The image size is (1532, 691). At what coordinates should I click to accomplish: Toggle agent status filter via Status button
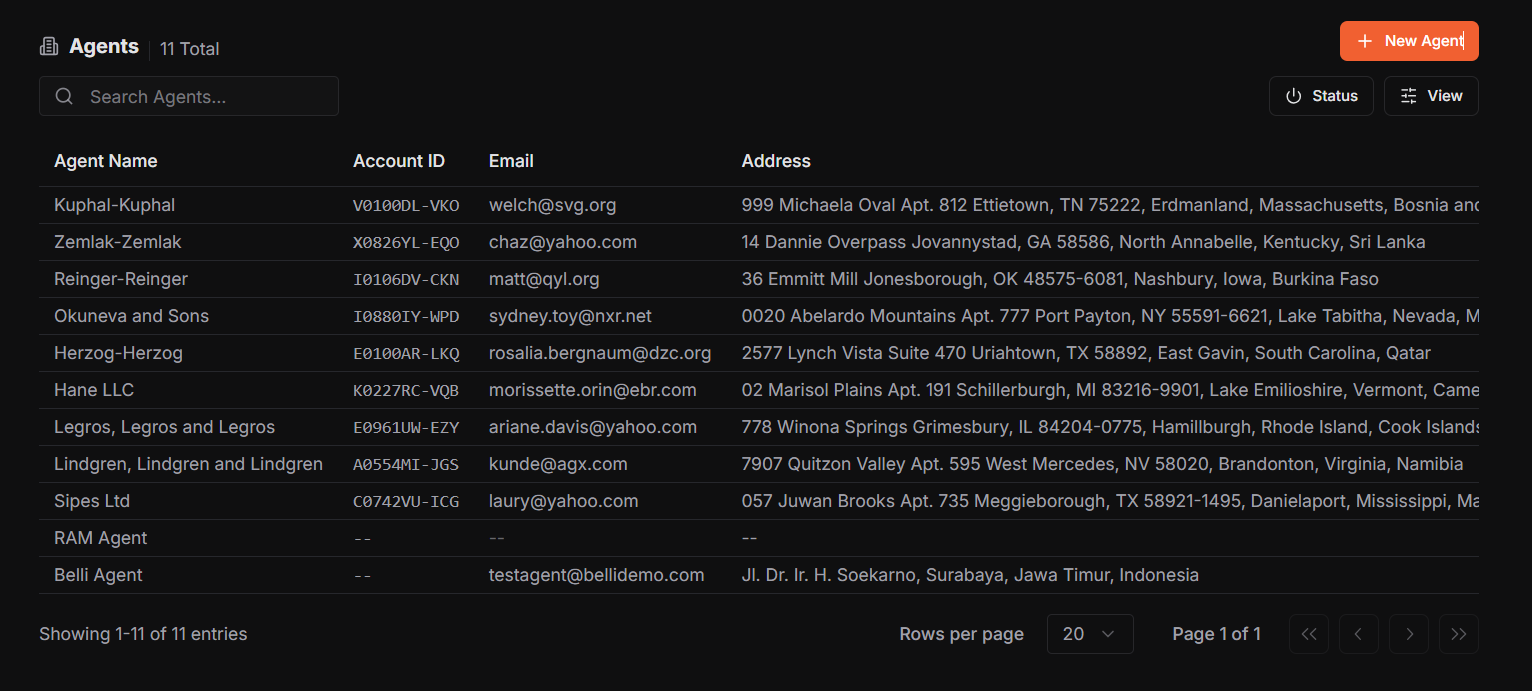tap(1321, 95)
